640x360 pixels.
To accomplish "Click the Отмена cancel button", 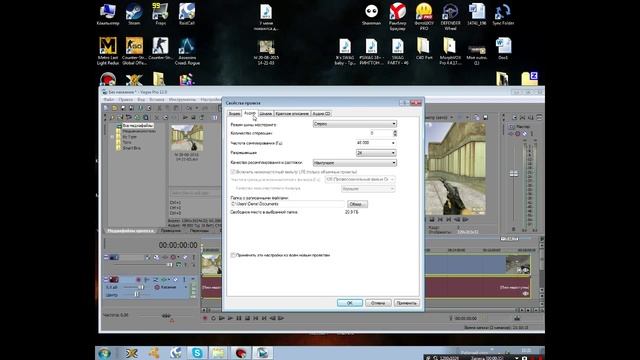I will tap(378, 303).
